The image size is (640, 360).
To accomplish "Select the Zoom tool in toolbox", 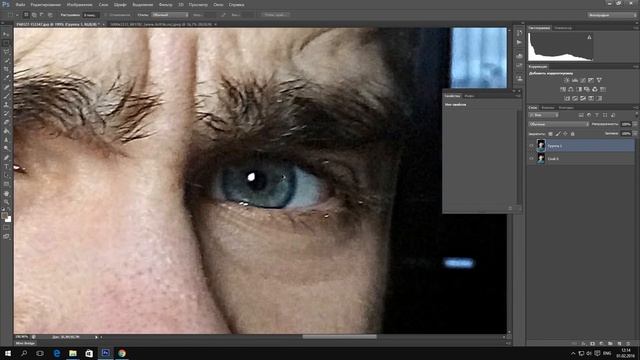I will (6, 202).
